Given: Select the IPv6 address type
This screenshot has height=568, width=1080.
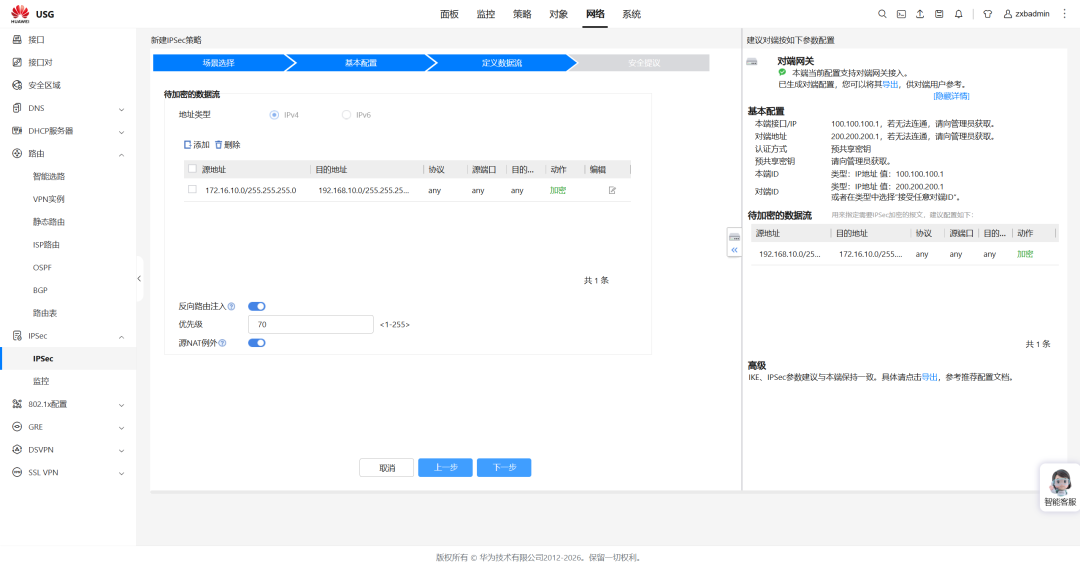Looking at the screenshot, I should pyautogui.click(x=346, y=115).
